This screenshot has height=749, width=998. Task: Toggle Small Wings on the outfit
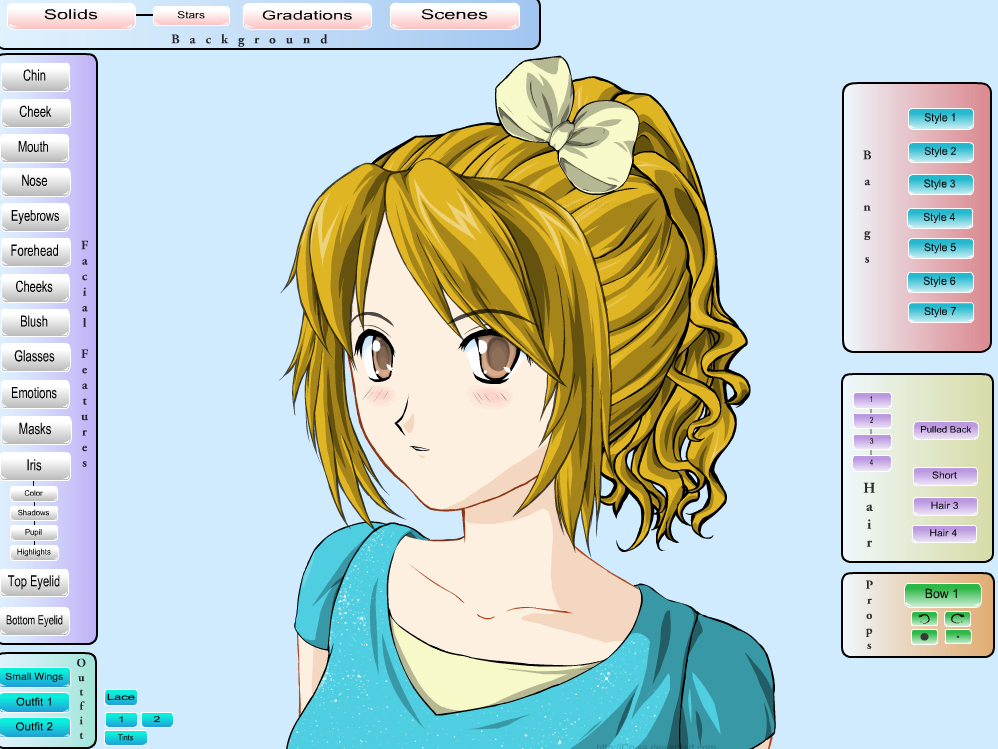(35, 677)
